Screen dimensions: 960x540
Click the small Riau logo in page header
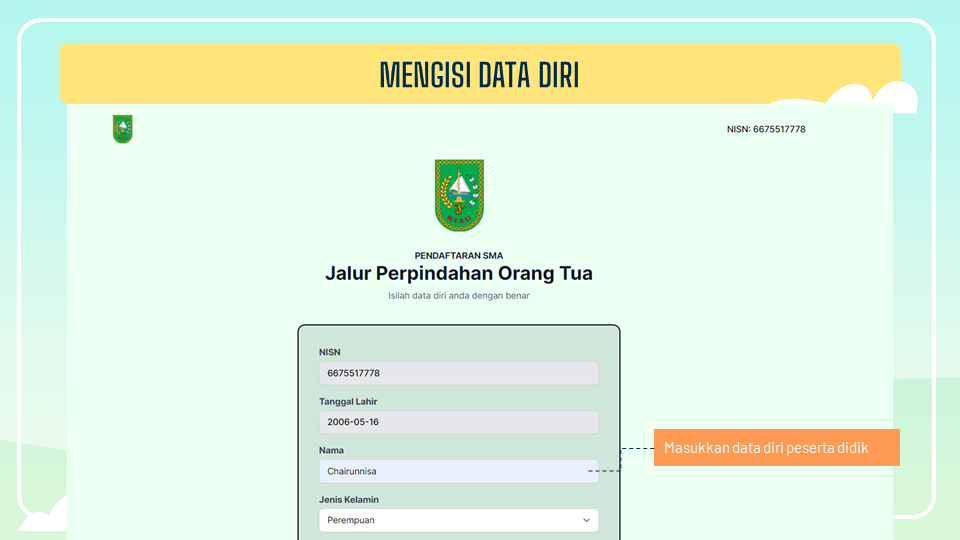point(122,129)
